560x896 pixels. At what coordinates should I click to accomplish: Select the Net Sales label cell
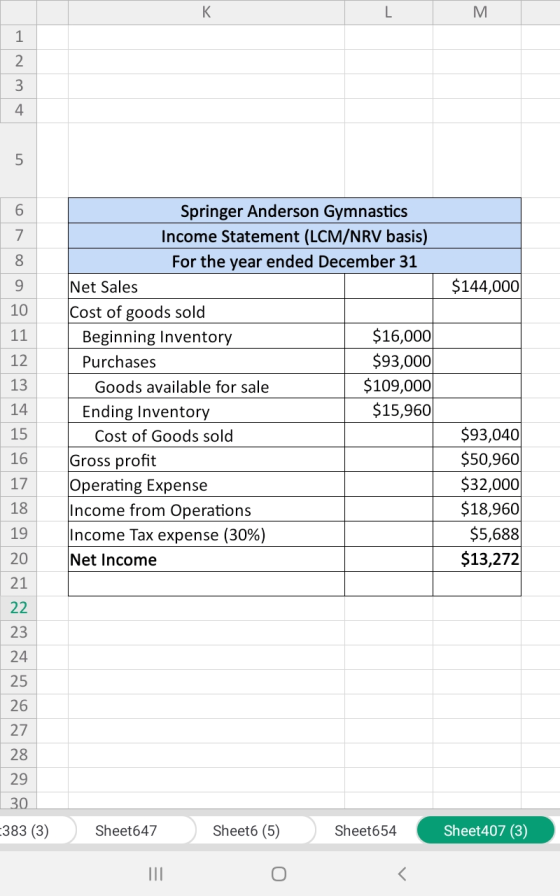tap(206, 286)
